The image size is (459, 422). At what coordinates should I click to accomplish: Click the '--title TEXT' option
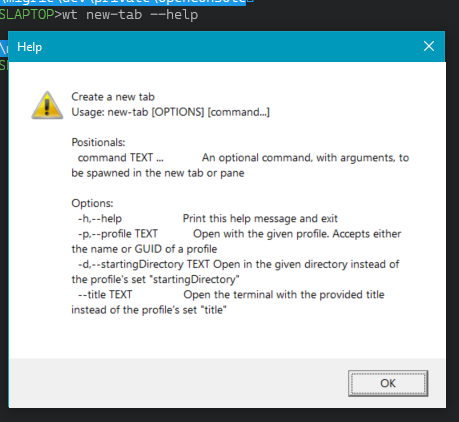click(105, 295)
